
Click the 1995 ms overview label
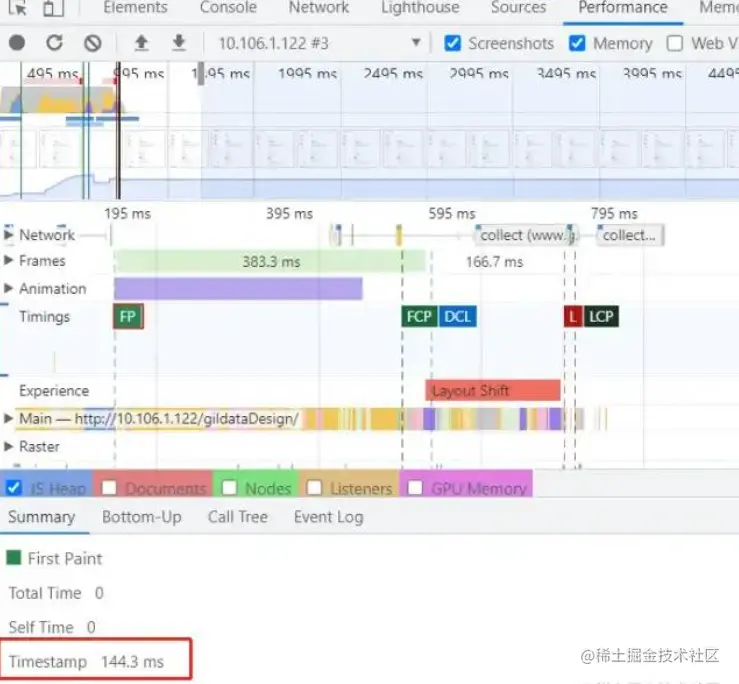pyautogui.click(x=307, y=74)
